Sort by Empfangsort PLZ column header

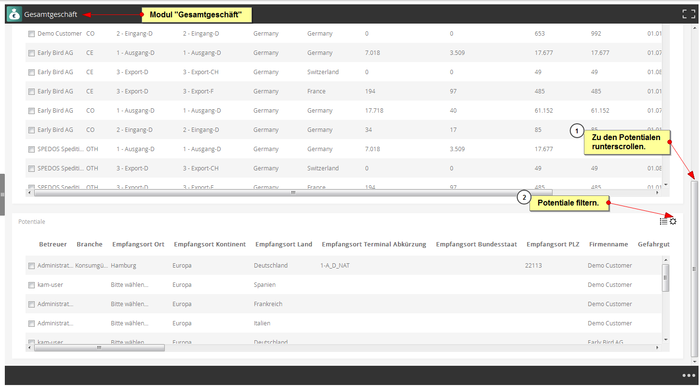coord(553,244)
